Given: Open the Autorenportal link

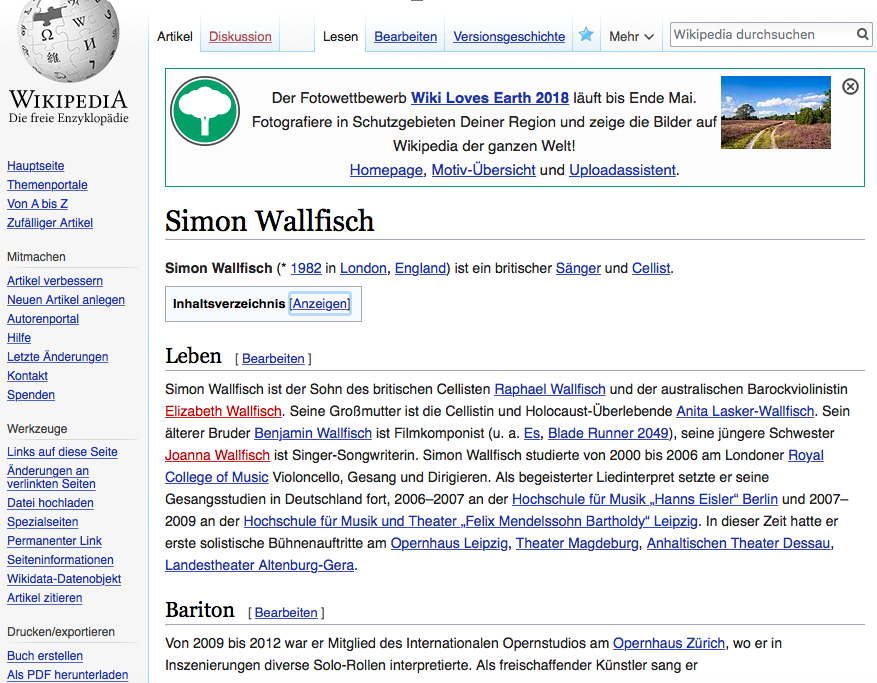Looking at the screenshot, I should point(43,319).
